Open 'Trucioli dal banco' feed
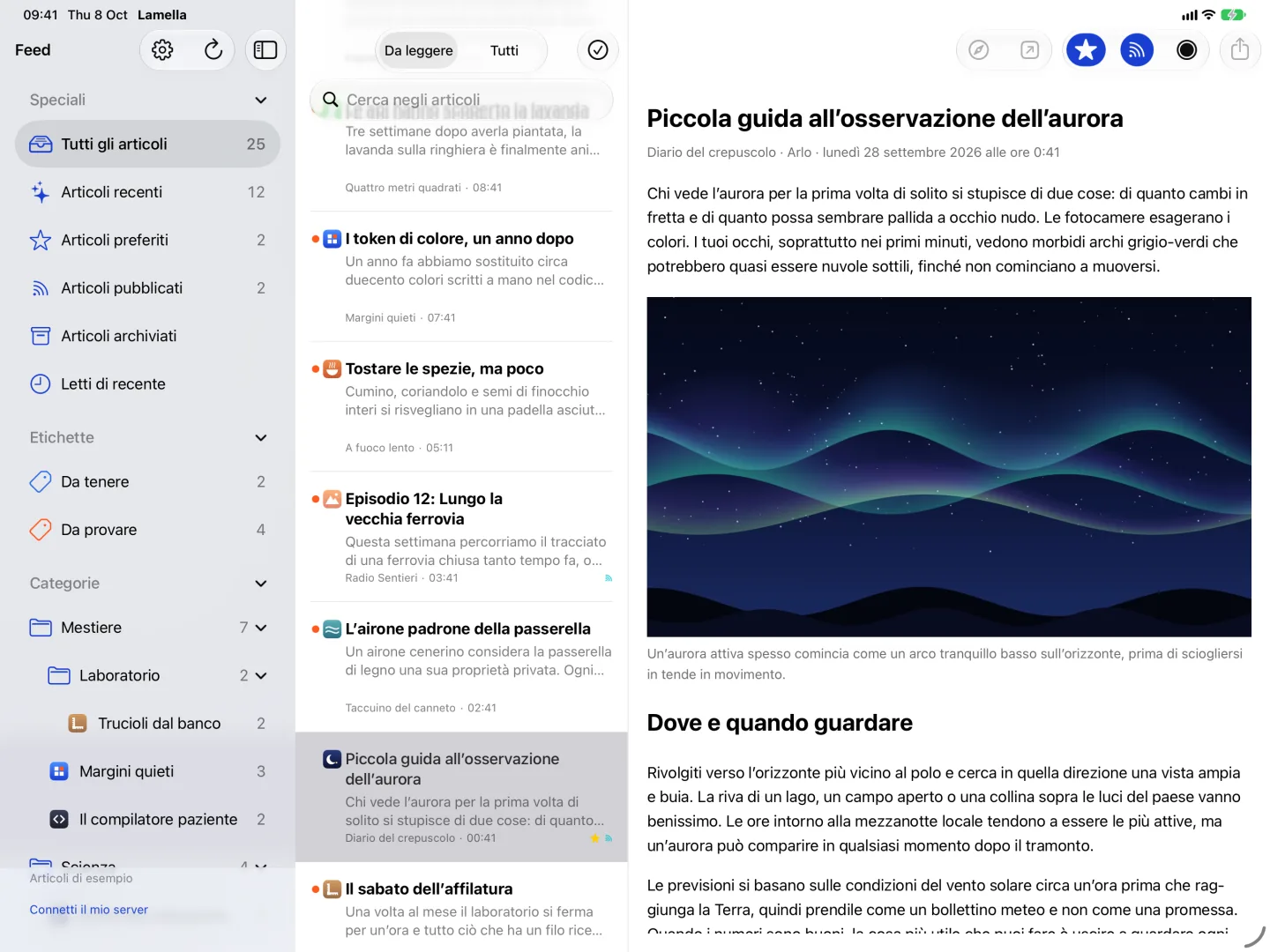Viewport: 1270px width, 952px height. [147, 724]
